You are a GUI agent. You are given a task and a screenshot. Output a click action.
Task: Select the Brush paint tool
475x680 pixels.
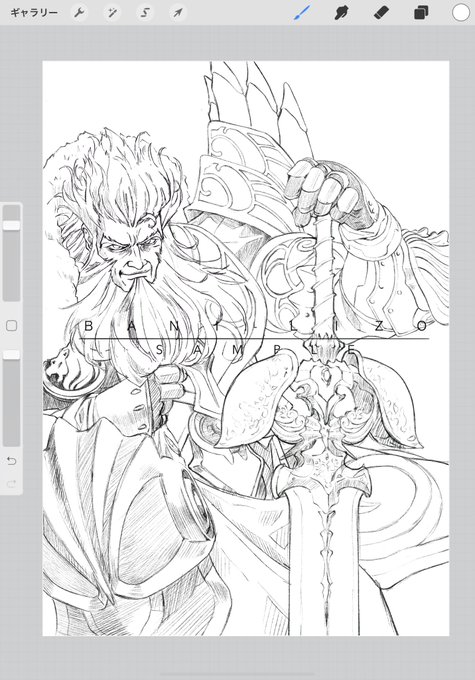(302, 13)
